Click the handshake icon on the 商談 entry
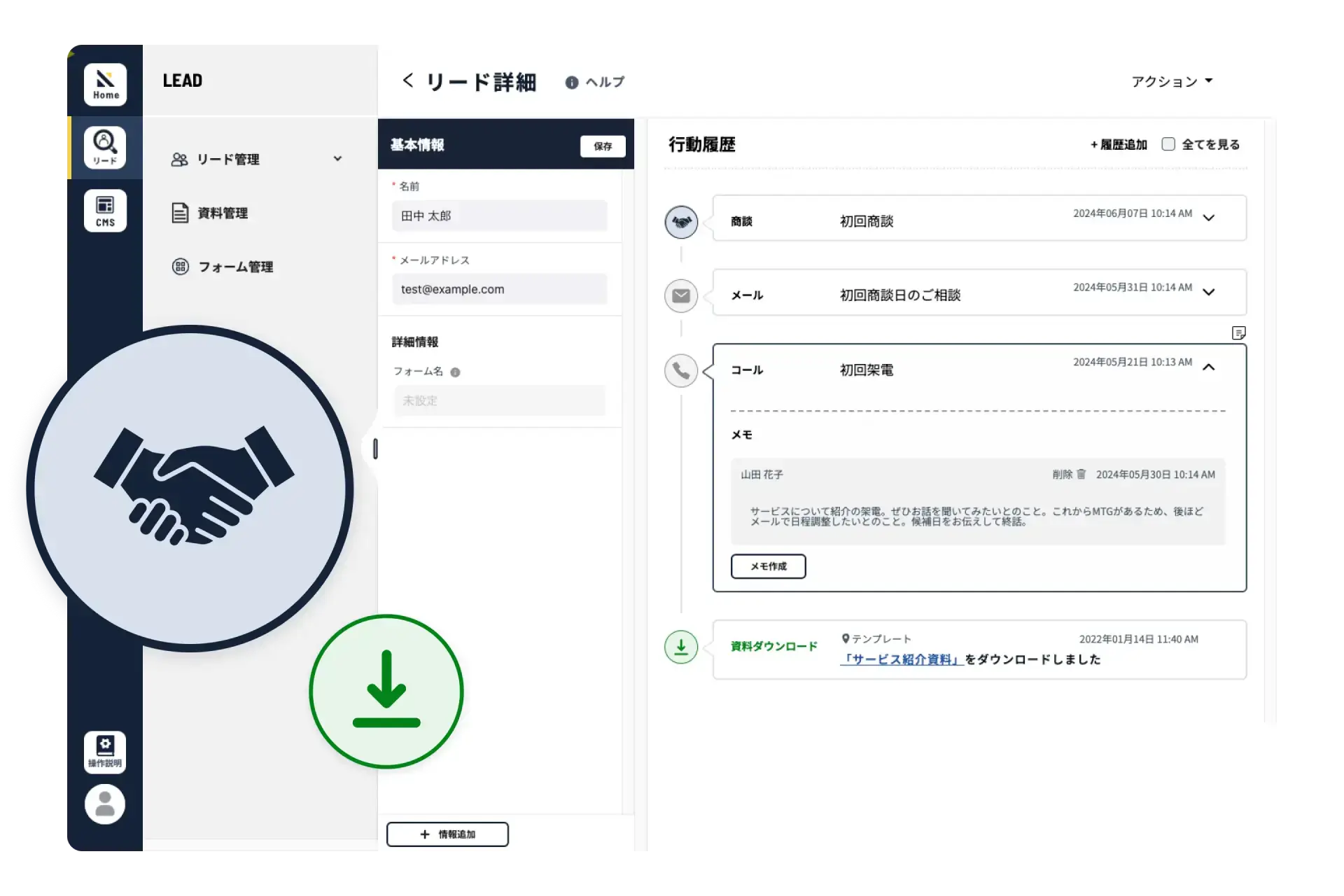Viewport: 1344px width, 896px height. tap(680, 221)
